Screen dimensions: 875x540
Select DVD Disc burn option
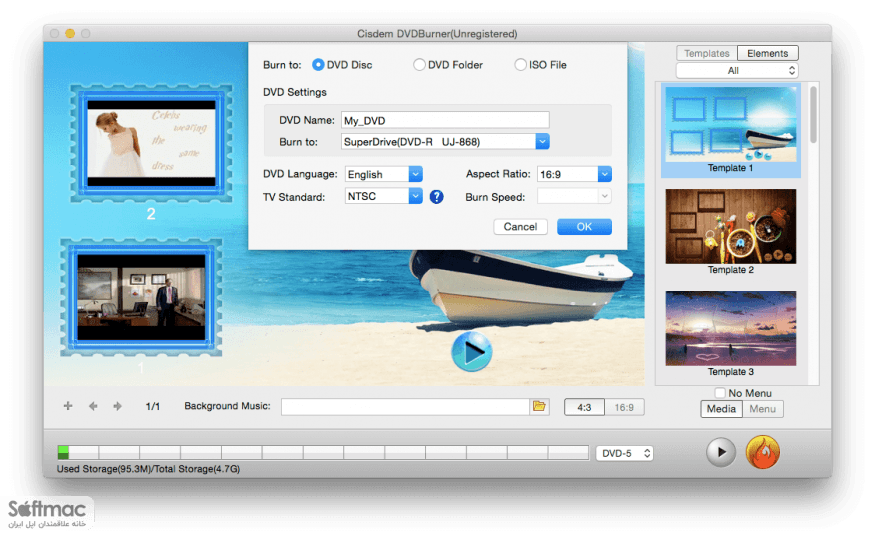[318, 65]
